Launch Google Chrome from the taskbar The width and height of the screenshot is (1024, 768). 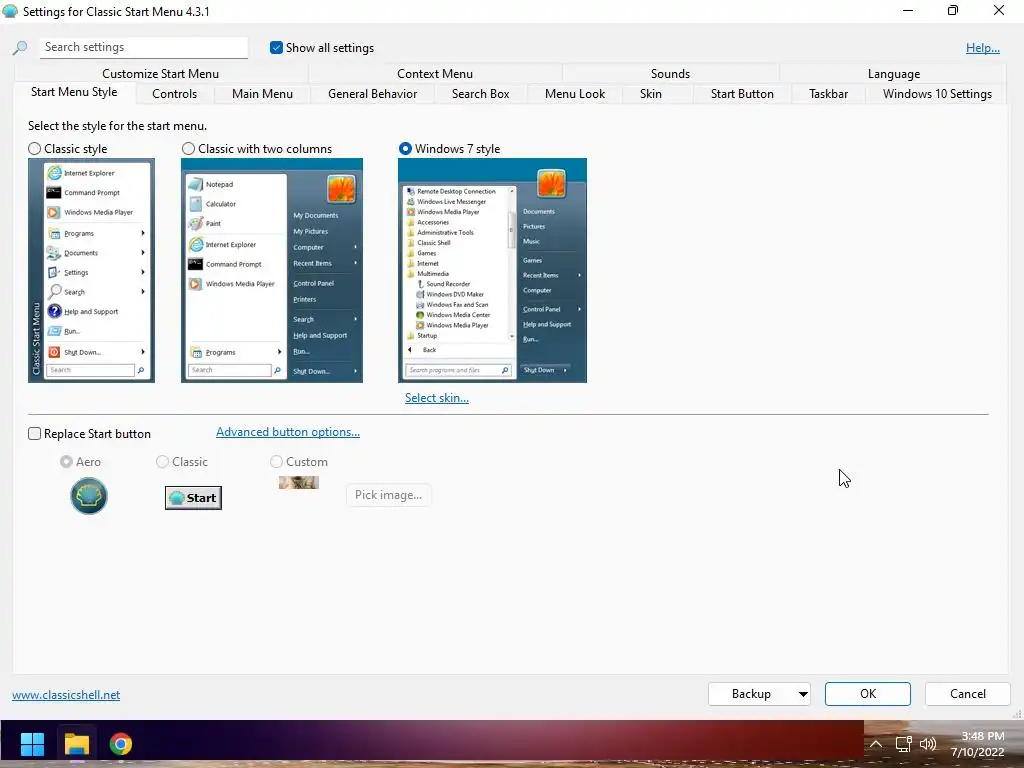(x=121, y=744)
